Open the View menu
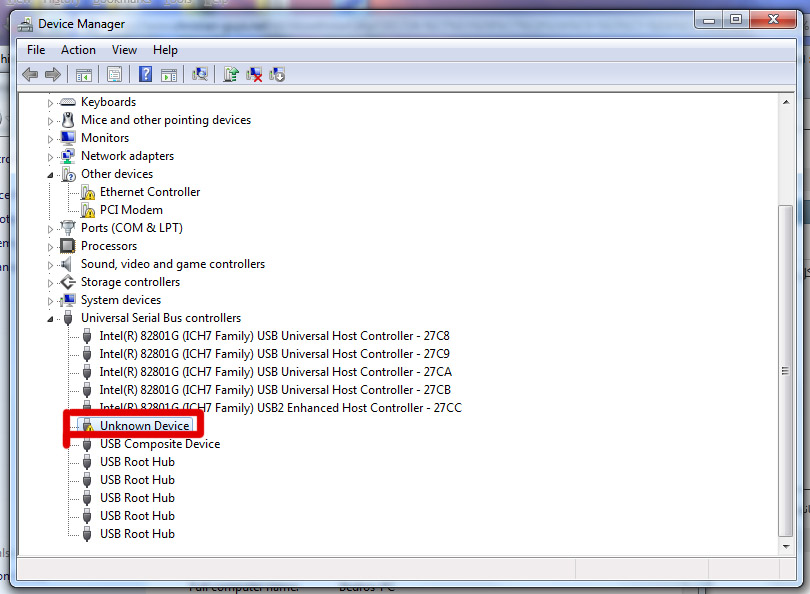This screenshot has width=810, height=594. click(124, 50)
